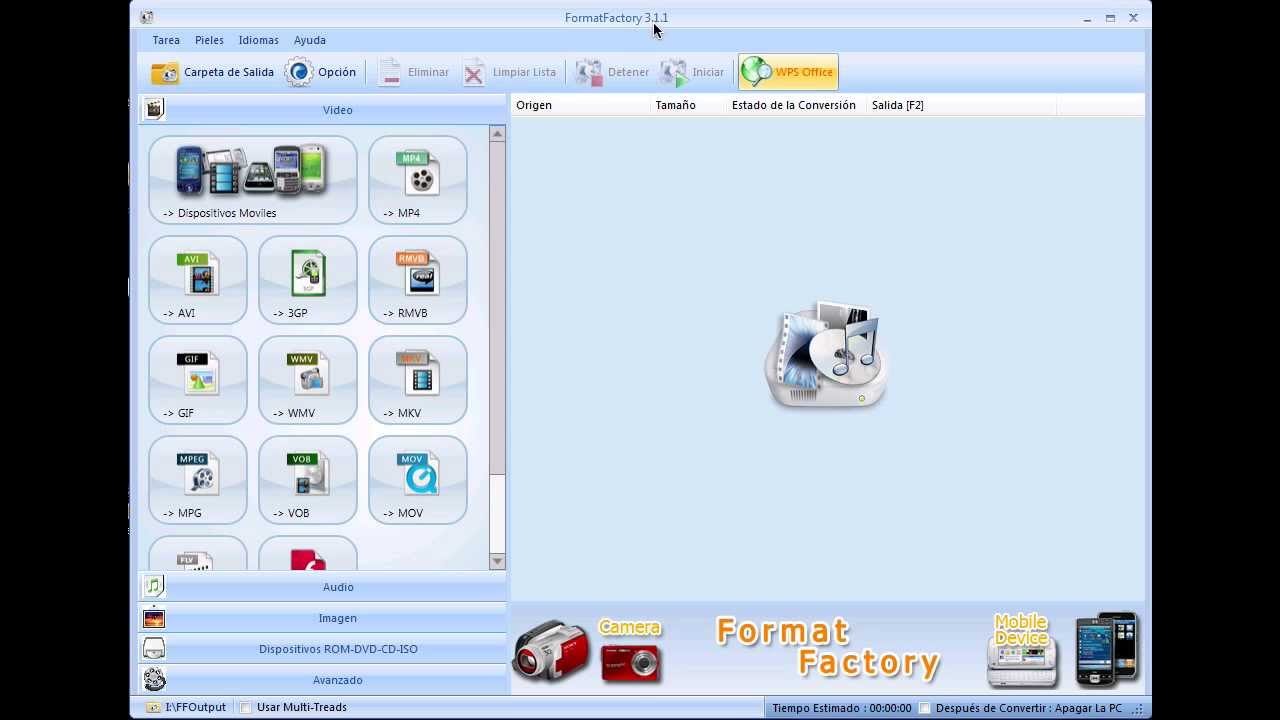
Task: Open the Ayuda menu
Action: 310,40
